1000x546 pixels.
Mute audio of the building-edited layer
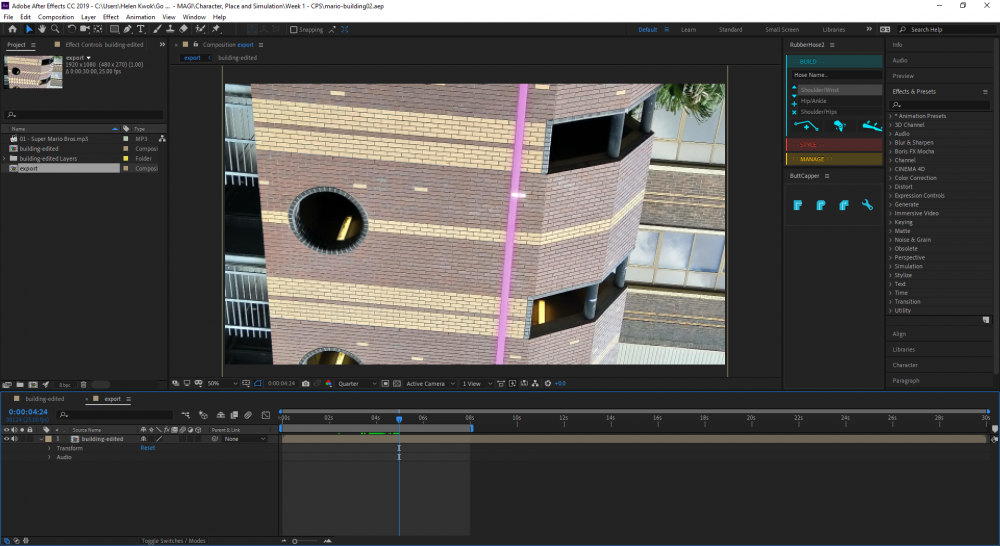point(14,439)
